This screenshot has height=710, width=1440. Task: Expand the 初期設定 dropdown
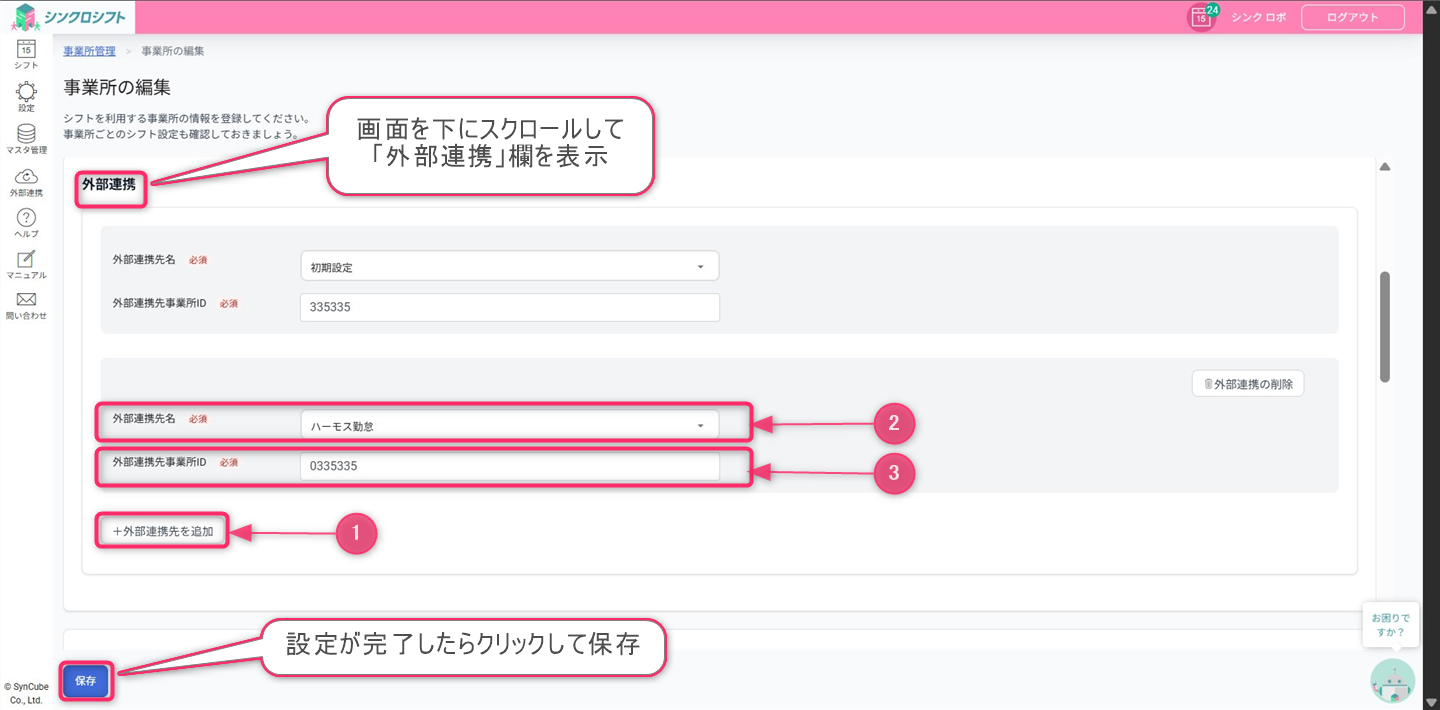tap(509, 266)
